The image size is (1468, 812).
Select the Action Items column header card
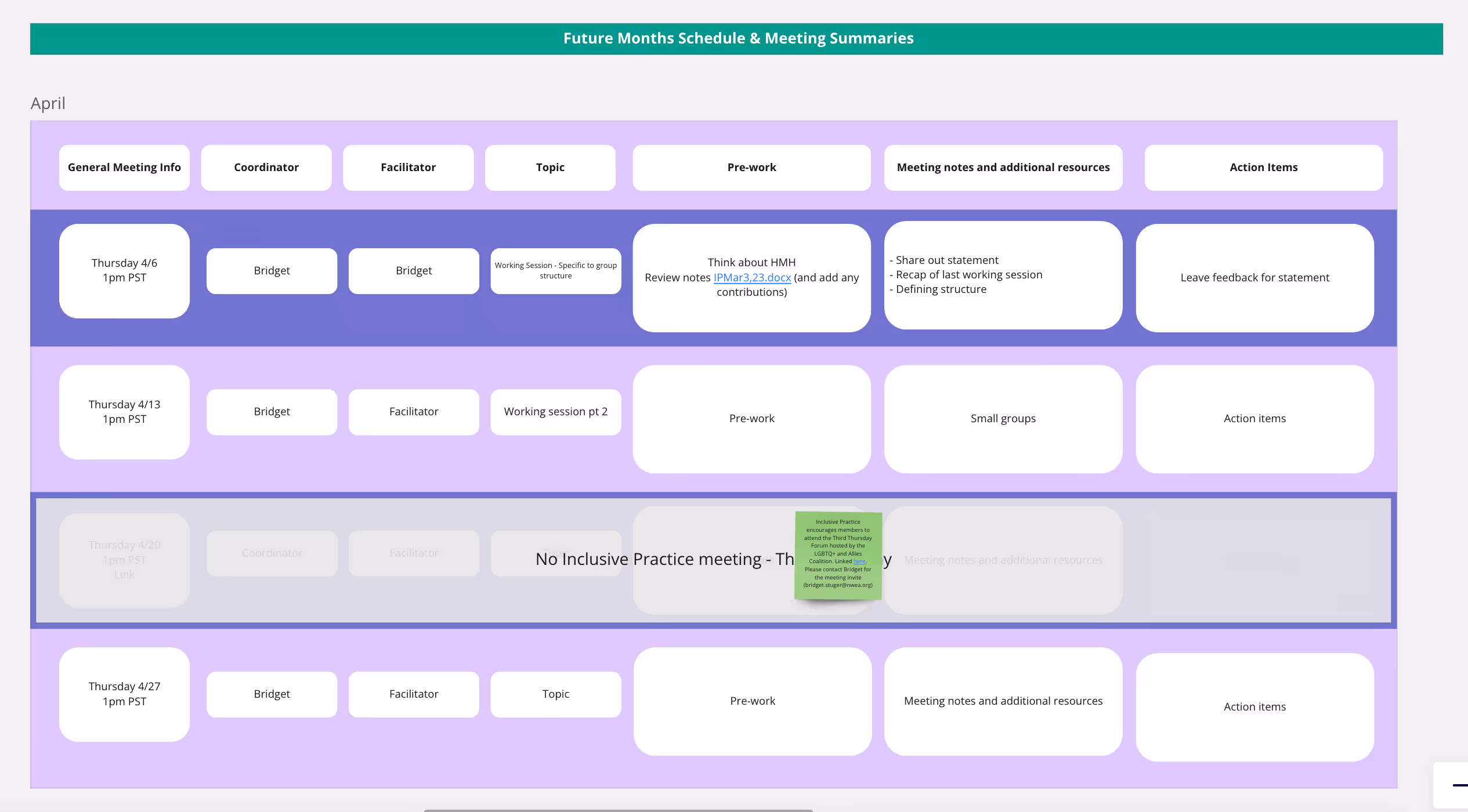tap(1264, 168)
